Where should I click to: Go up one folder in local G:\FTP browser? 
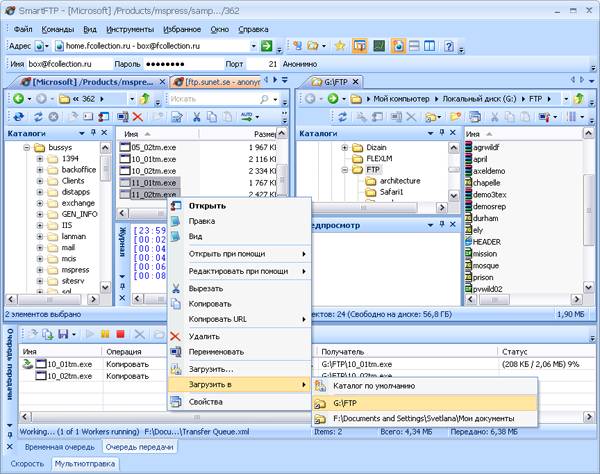click(579, 99)
